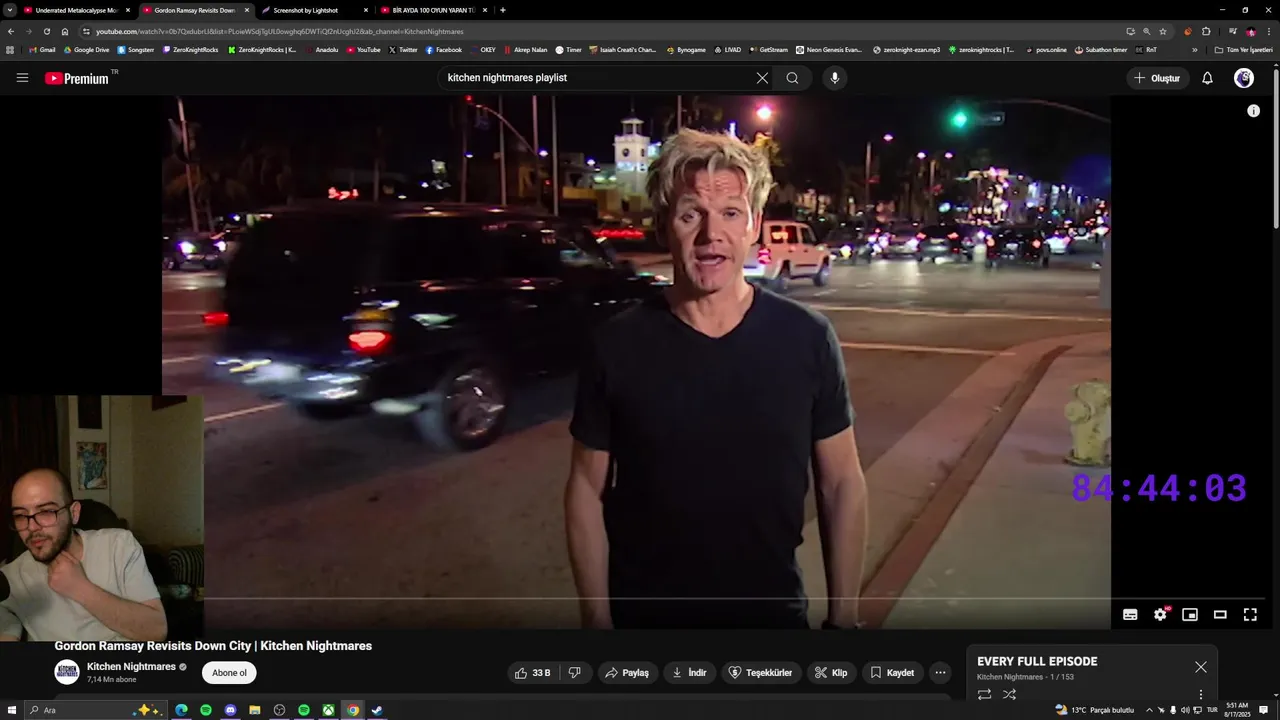This screenshot has width=1280, height=720.
Task: Open Chrome three-dot menu
Action: [x=1269, y=31]
